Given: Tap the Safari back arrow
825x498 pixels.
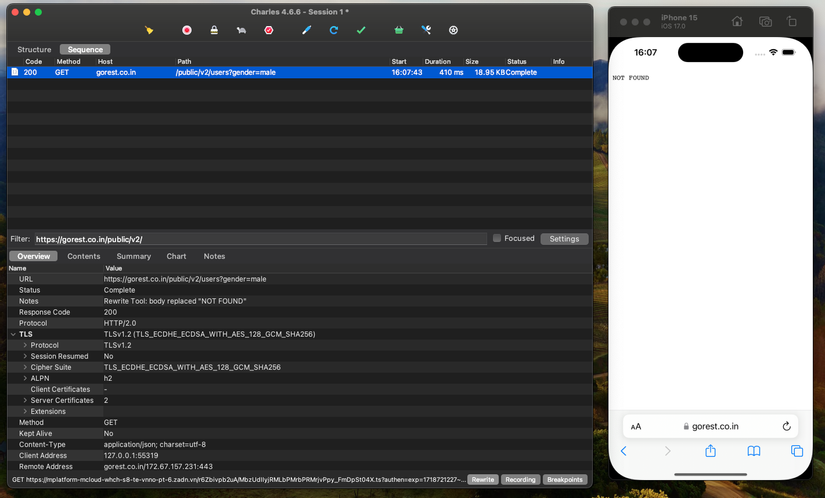Looking at the screenshot, I should [x=623, y=451].
